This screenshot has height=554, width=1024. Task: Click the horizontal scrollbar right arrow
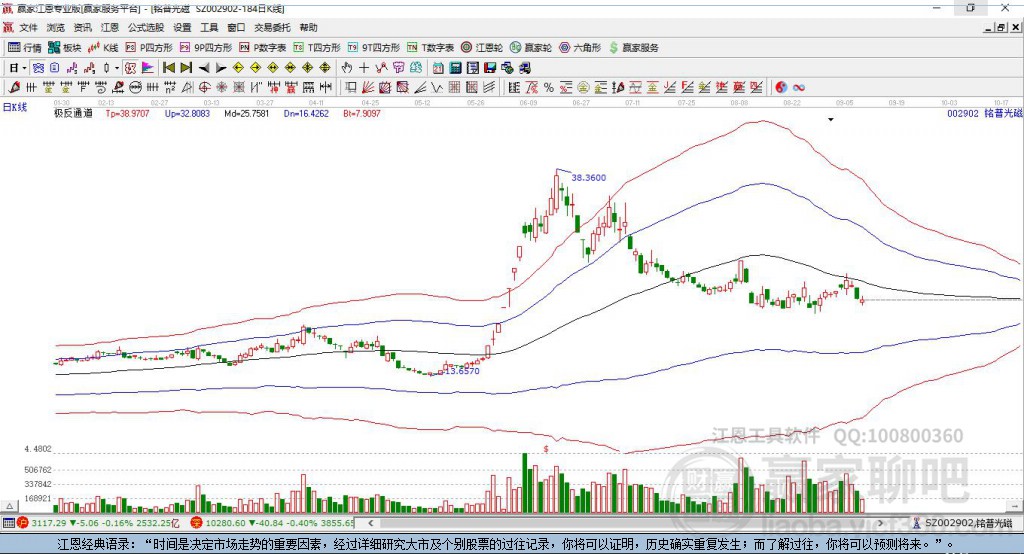pyautogui.click(x=880, y=523)
